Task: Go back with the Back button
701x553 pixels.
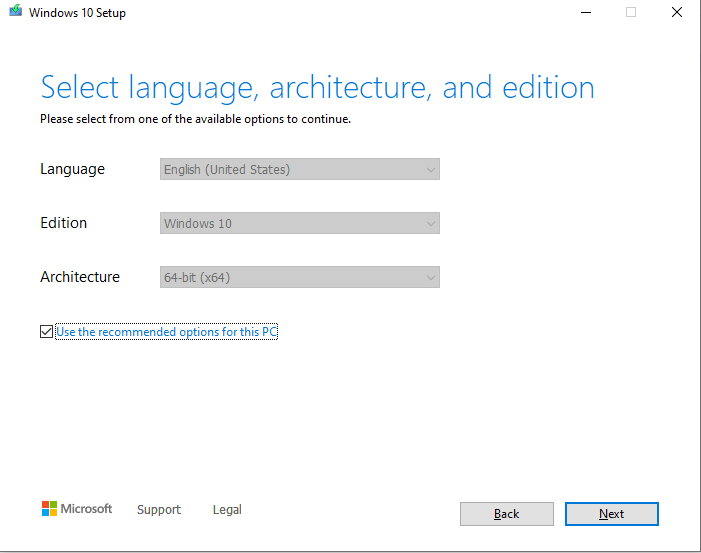Action: pyautogui.click(x=507, y=514)
